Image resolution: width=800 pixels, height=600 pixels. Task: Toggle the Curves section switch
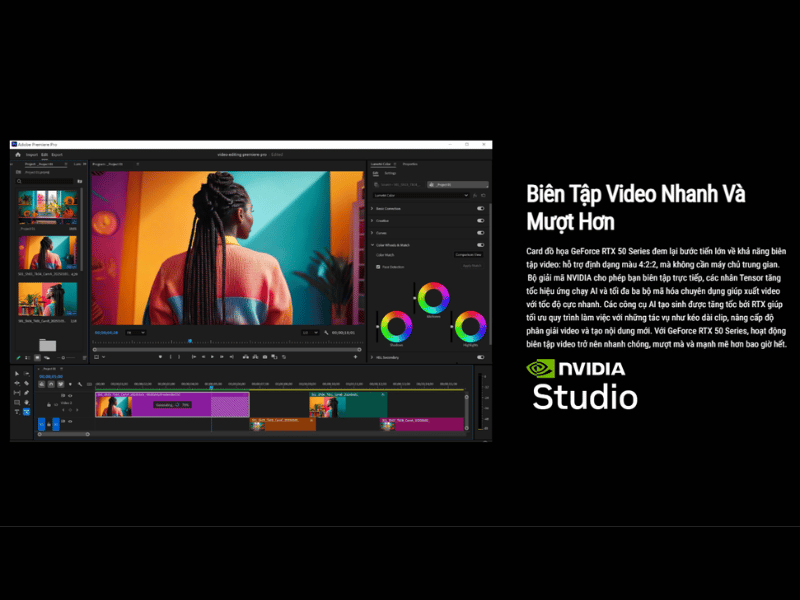pos(481,233)
